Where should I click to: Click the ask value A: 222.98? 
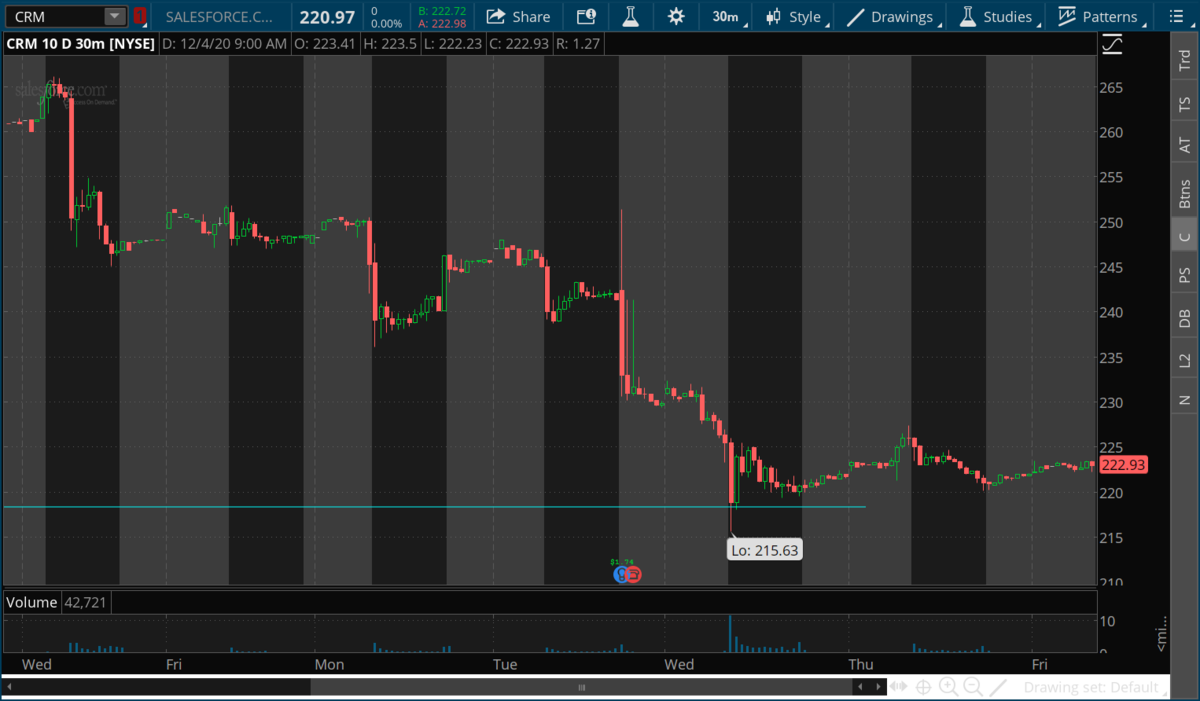[442, 23]
